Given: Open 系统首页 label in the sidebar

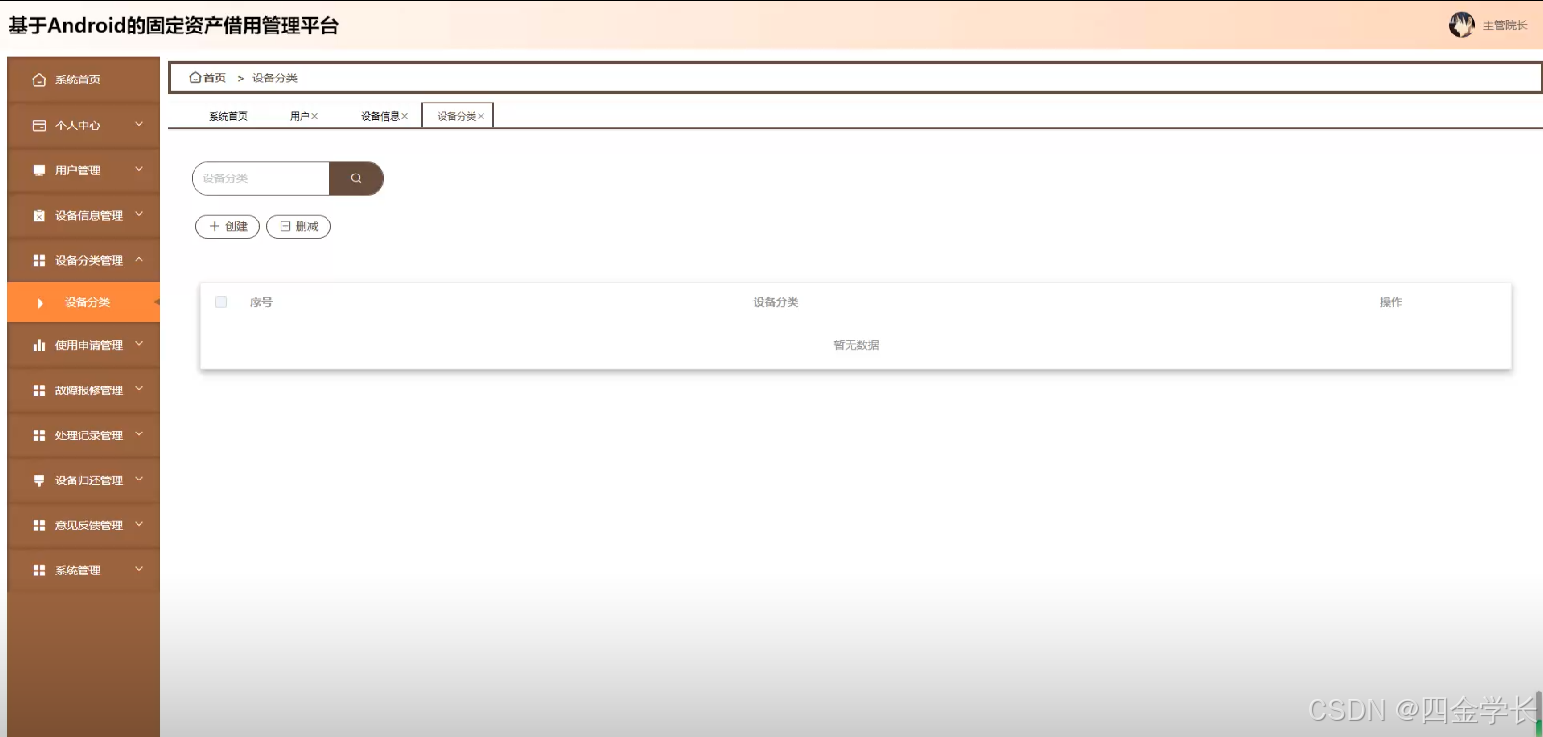Looking at the screenshot, I should (x=78, y=80).
